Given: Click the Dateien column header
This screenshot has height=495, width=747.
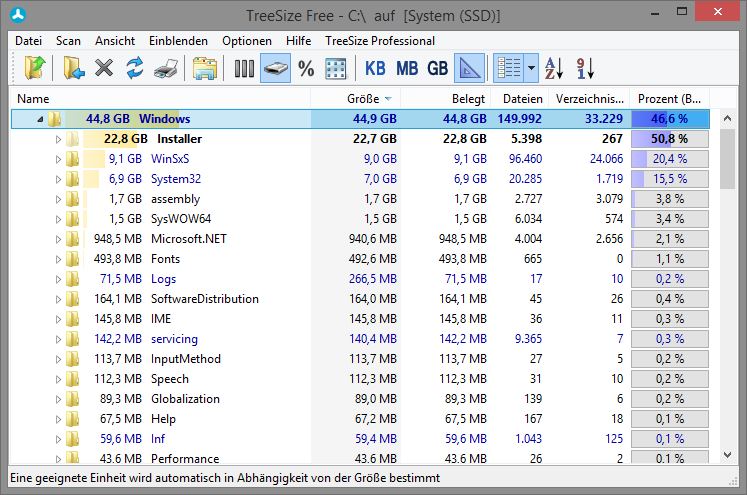Looking at the screenshot, I should click(x=519, y=99).
